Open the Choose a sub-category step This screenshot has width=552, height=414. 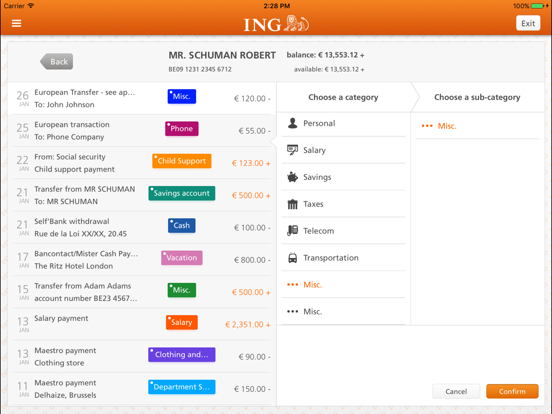(x=477, y=97)
